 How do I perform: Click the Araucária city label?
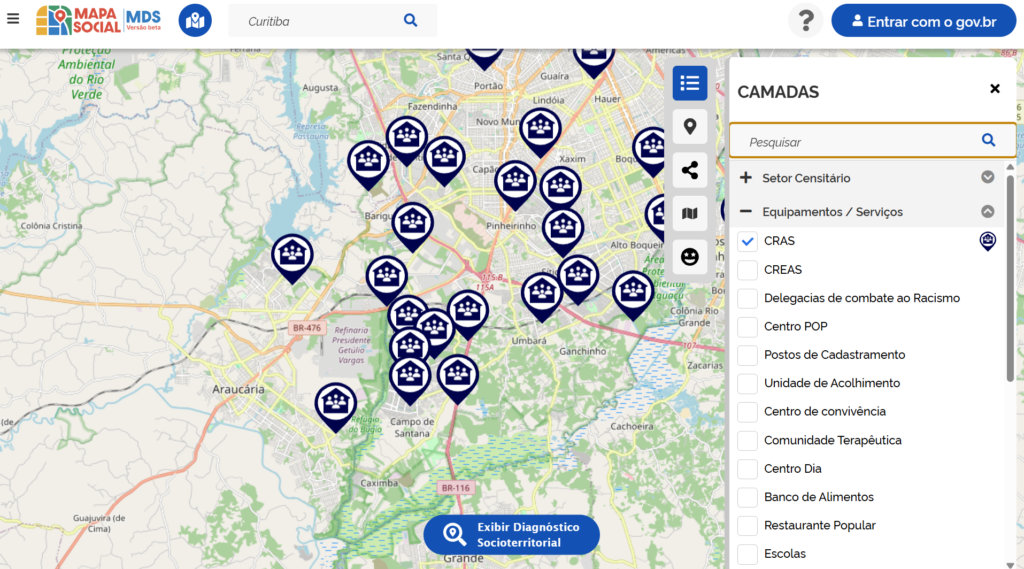tap(238, 389)
